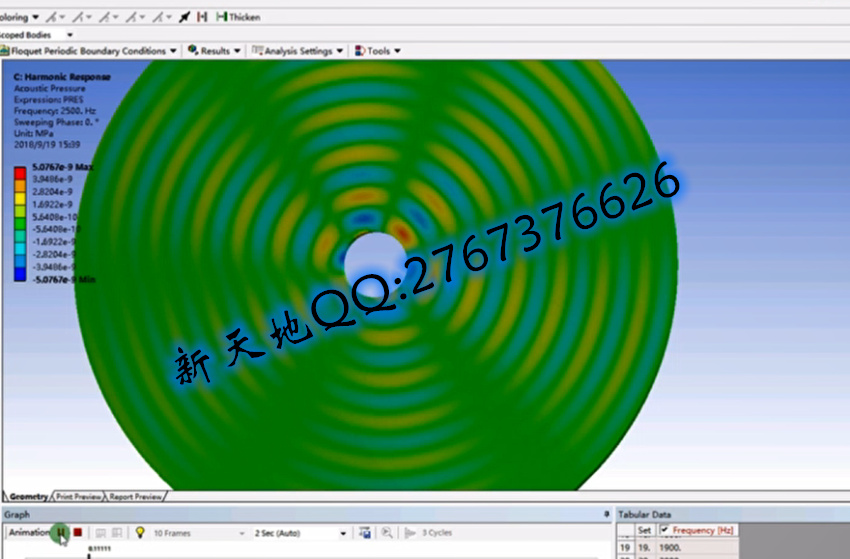Click the Tabular Data panel title

pyautogui.click(x=644, y=515)
